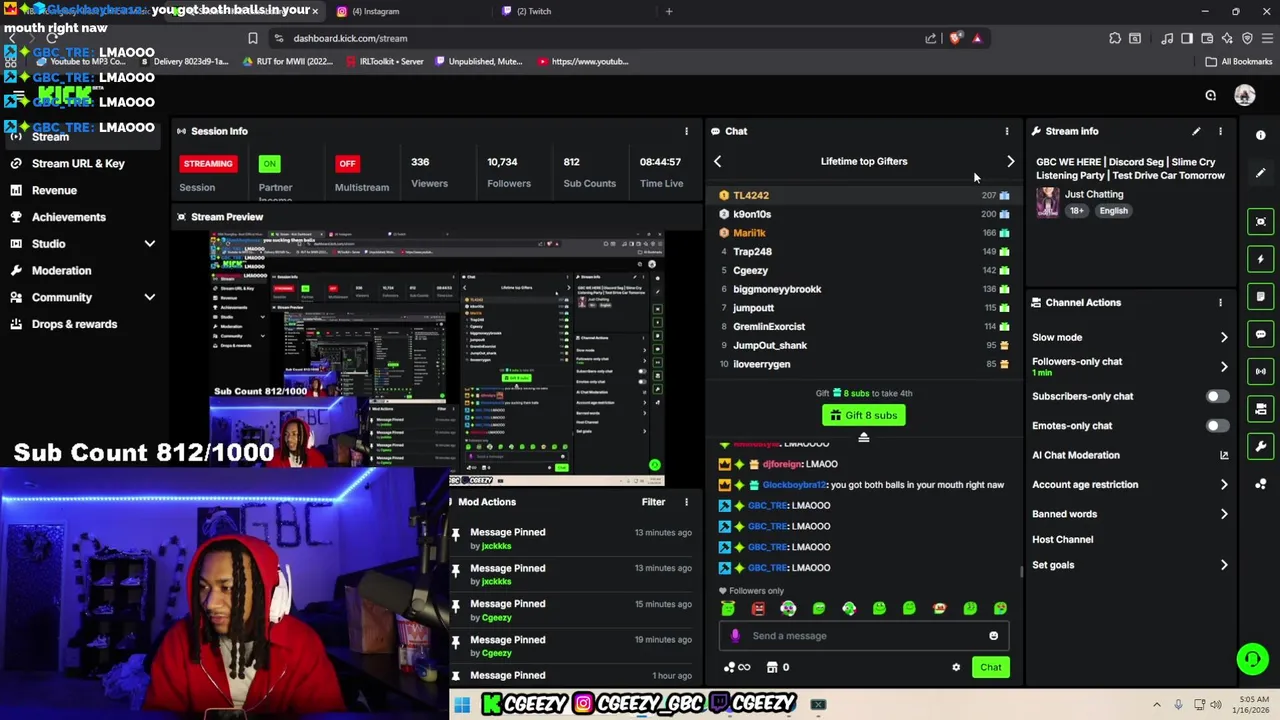Open Moderation in sidebar
The height and width of the screenshot is (720, 1280).
point(61,270)
